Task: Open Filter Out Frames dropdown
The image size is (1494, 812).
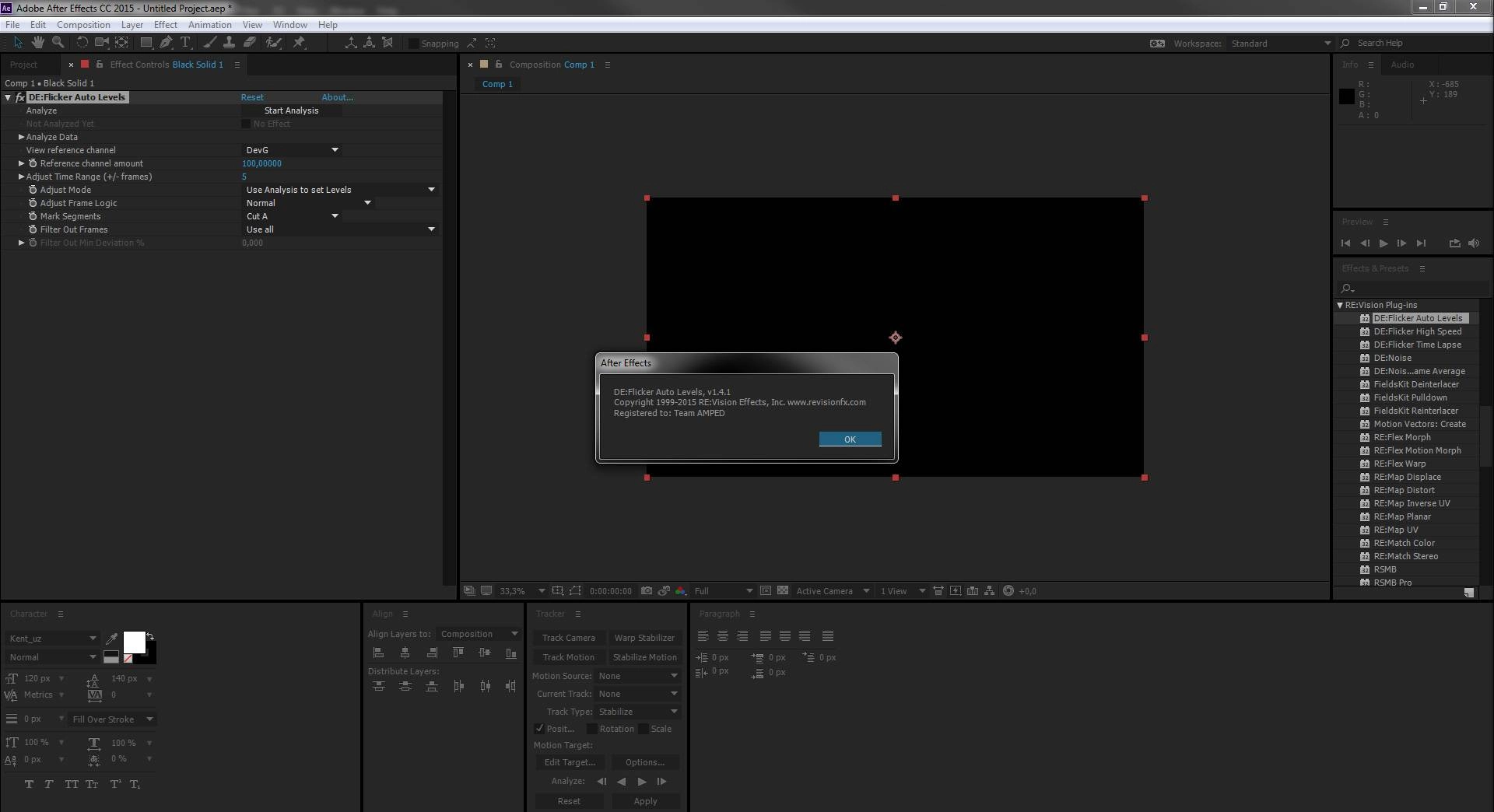Action: [340, 229]
